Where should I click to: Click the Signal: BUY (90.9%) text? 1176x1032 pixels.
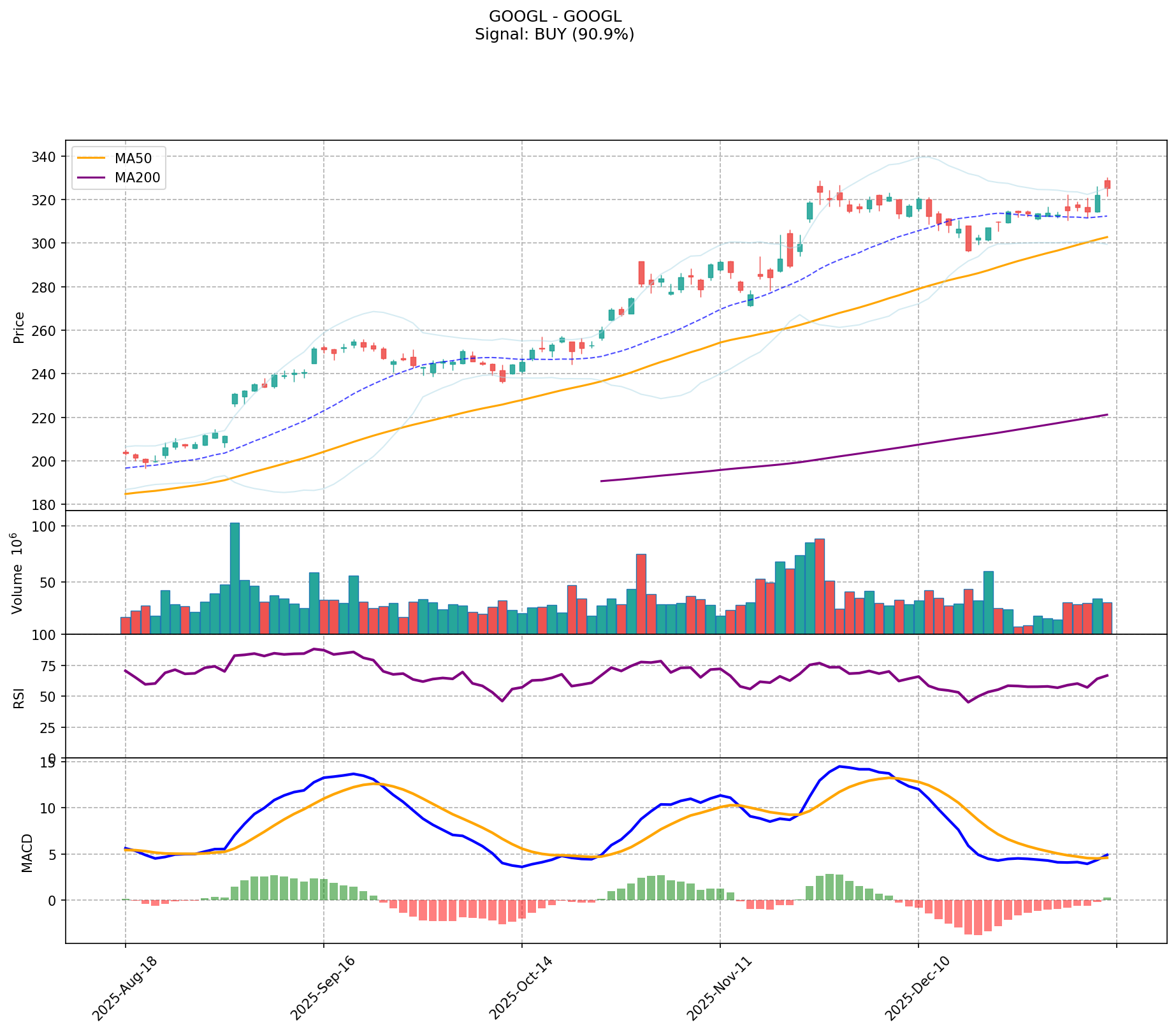555,34
